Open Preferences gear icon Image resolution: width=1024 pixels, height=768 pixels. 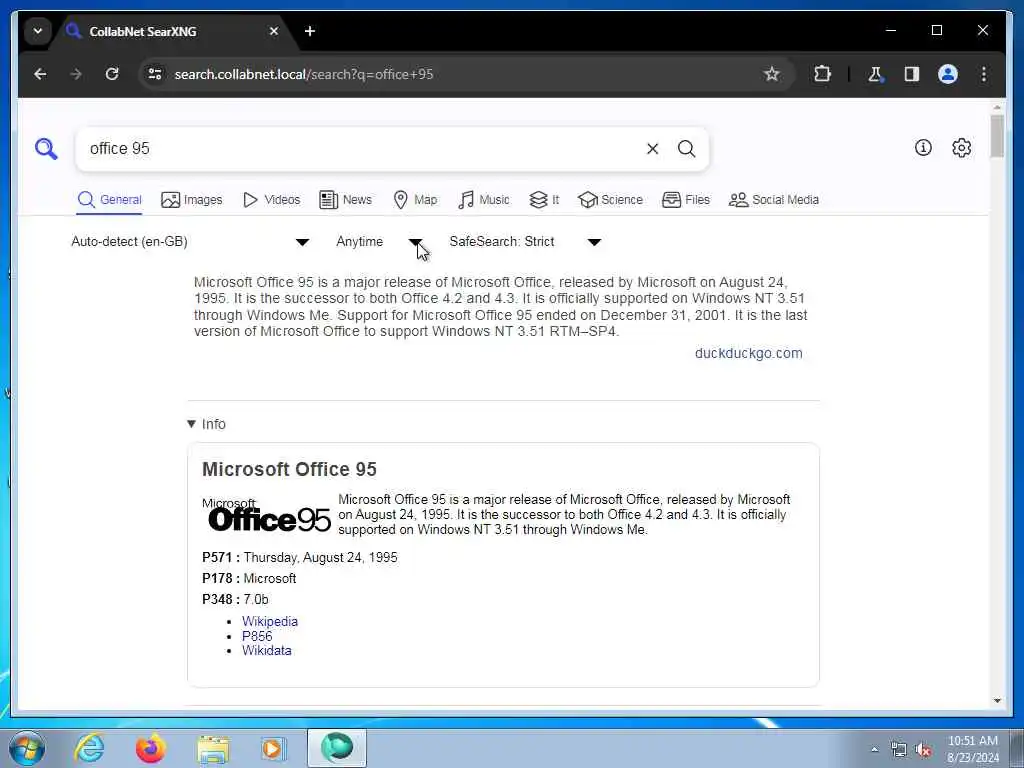click(x=961, y=148)
